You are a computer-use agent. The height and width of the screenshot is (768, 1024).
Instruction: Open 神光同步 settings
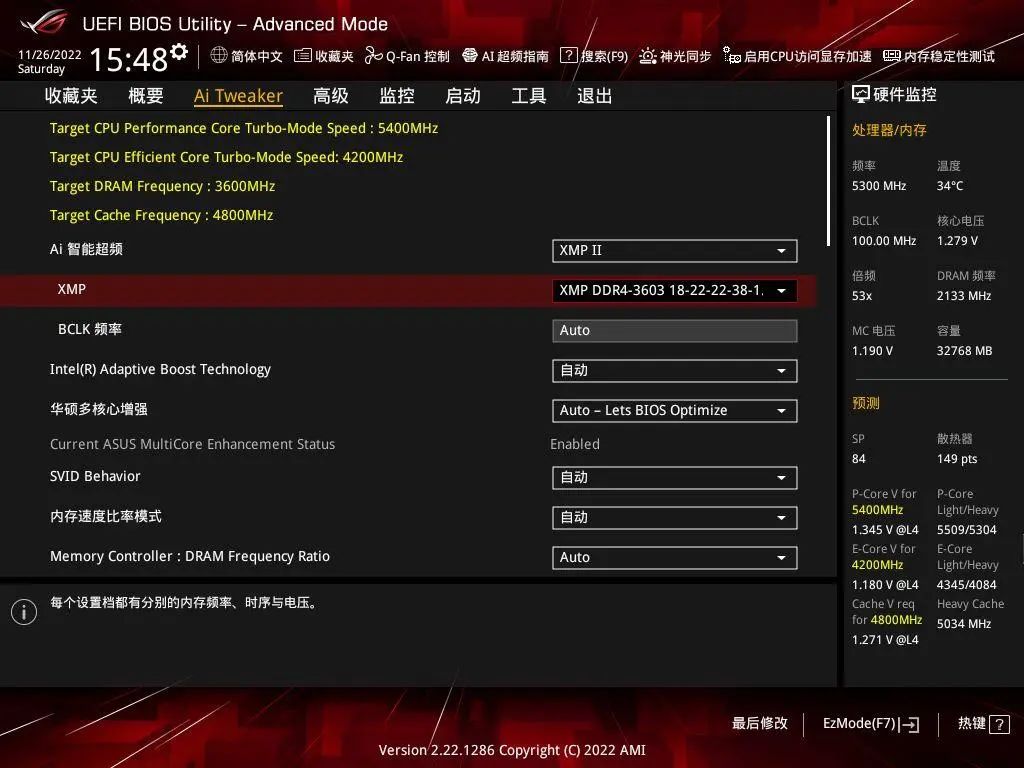point(675,56)
